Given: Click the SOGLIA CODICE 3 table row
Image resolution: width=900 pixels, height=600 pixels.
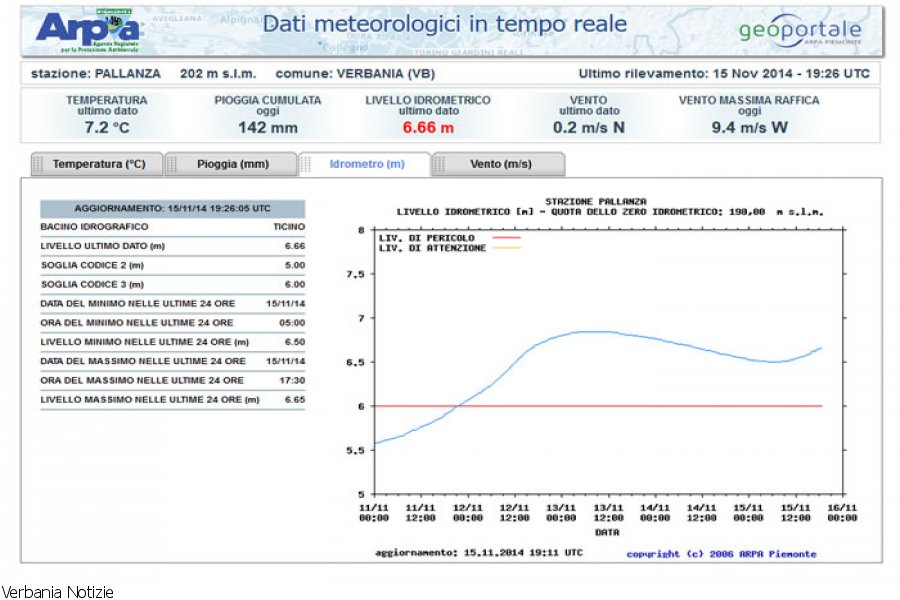Looking at the screenshot, I should click(172, 284).
